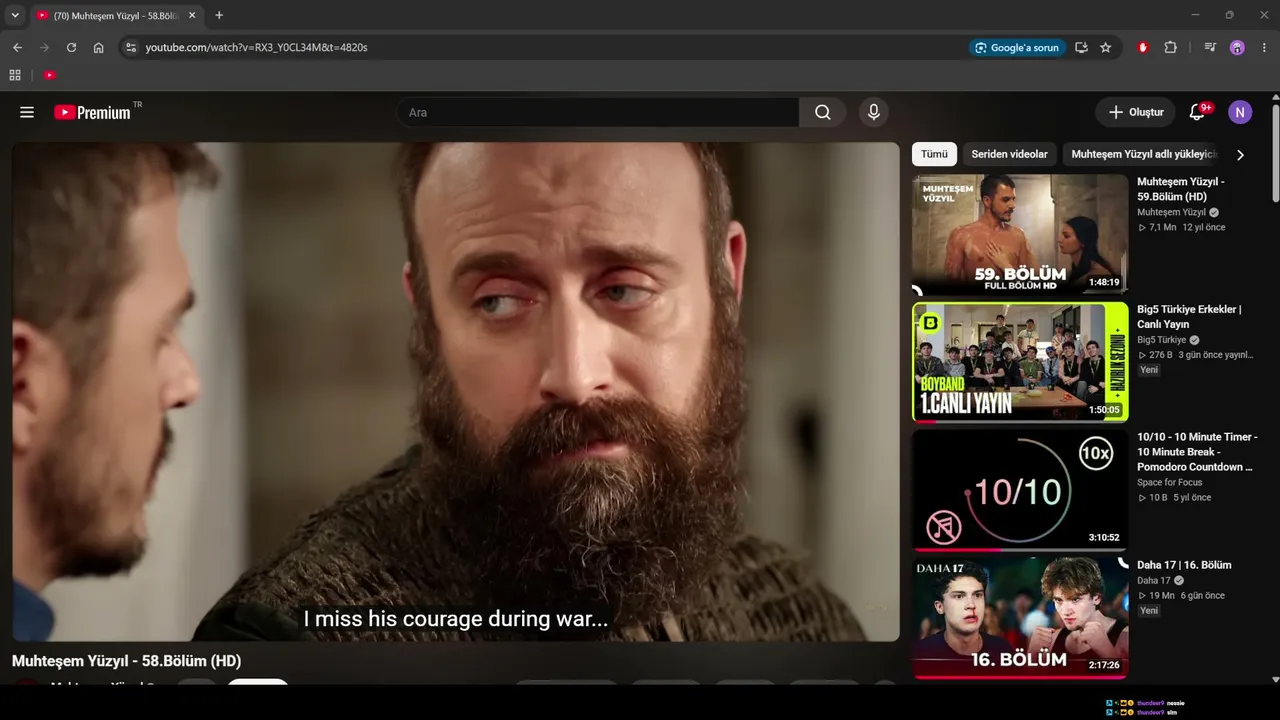Click the '19 Mn' view count
This screenshot has height=720, width=1280.
coord(1162,596)
